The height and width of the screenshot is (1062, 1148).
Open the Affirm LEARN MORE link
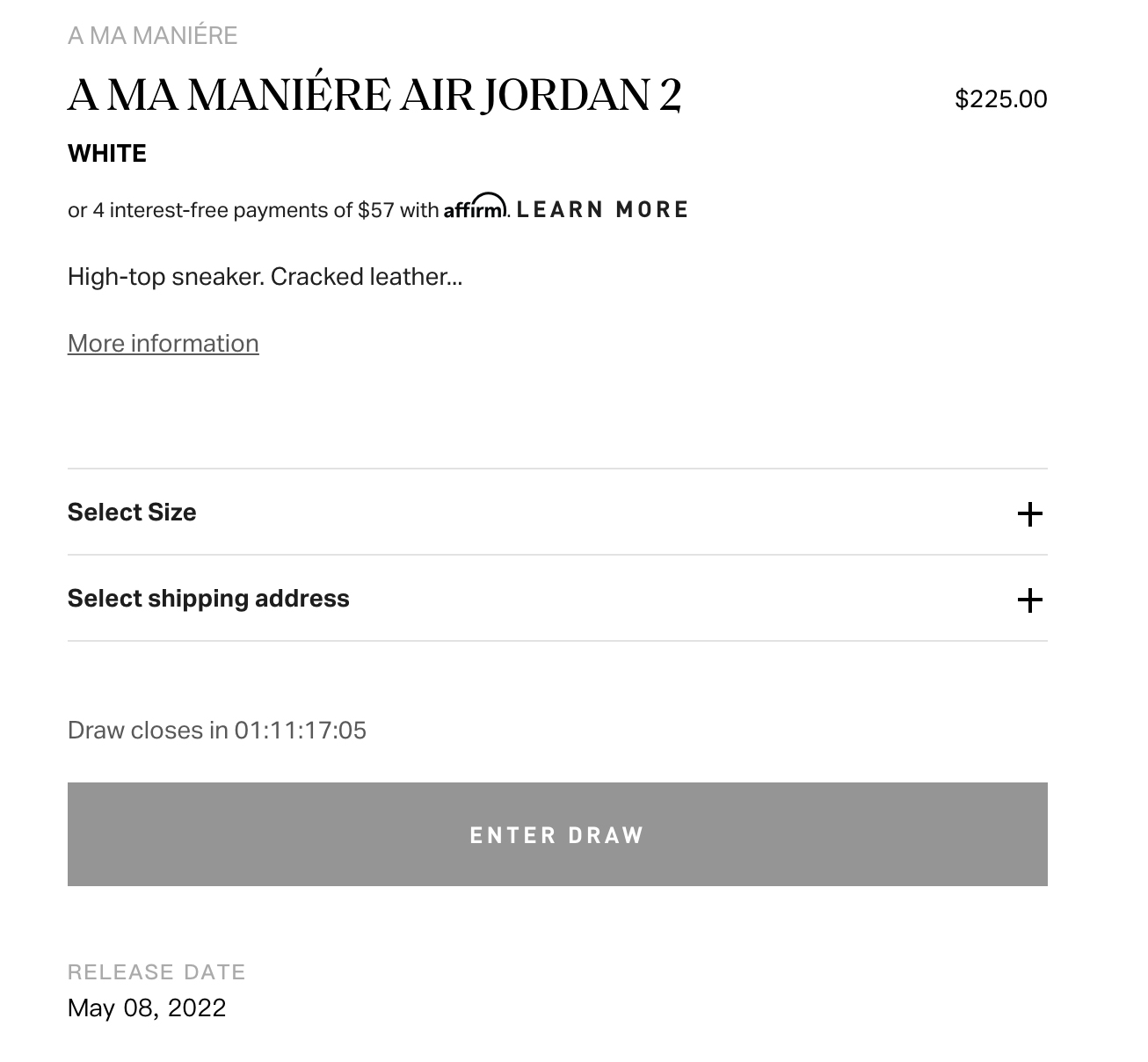[x=602, y=209]
